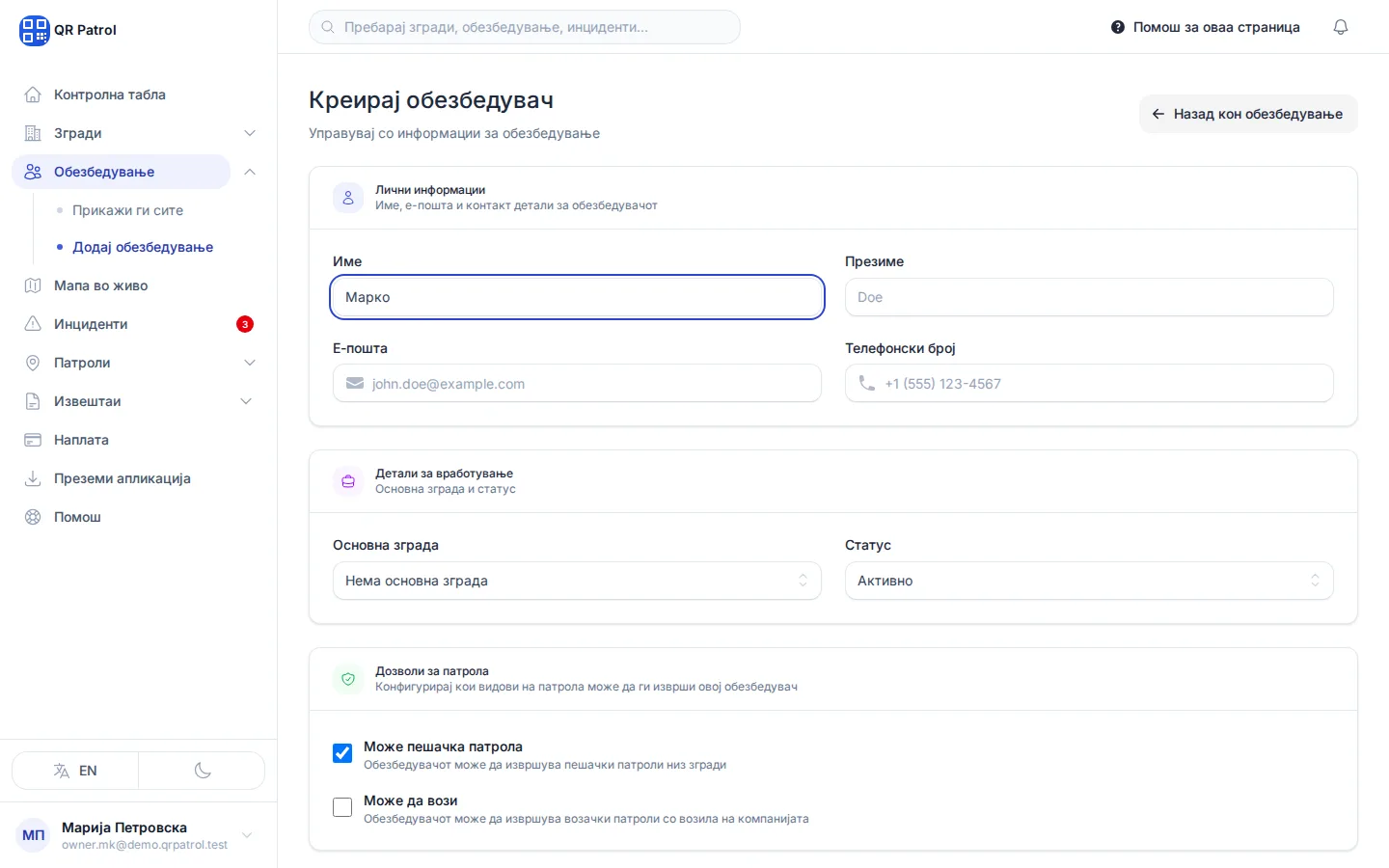The image size is (1389, 868).
Task: Click the Извештаи document icon
Action: point(33,401)
